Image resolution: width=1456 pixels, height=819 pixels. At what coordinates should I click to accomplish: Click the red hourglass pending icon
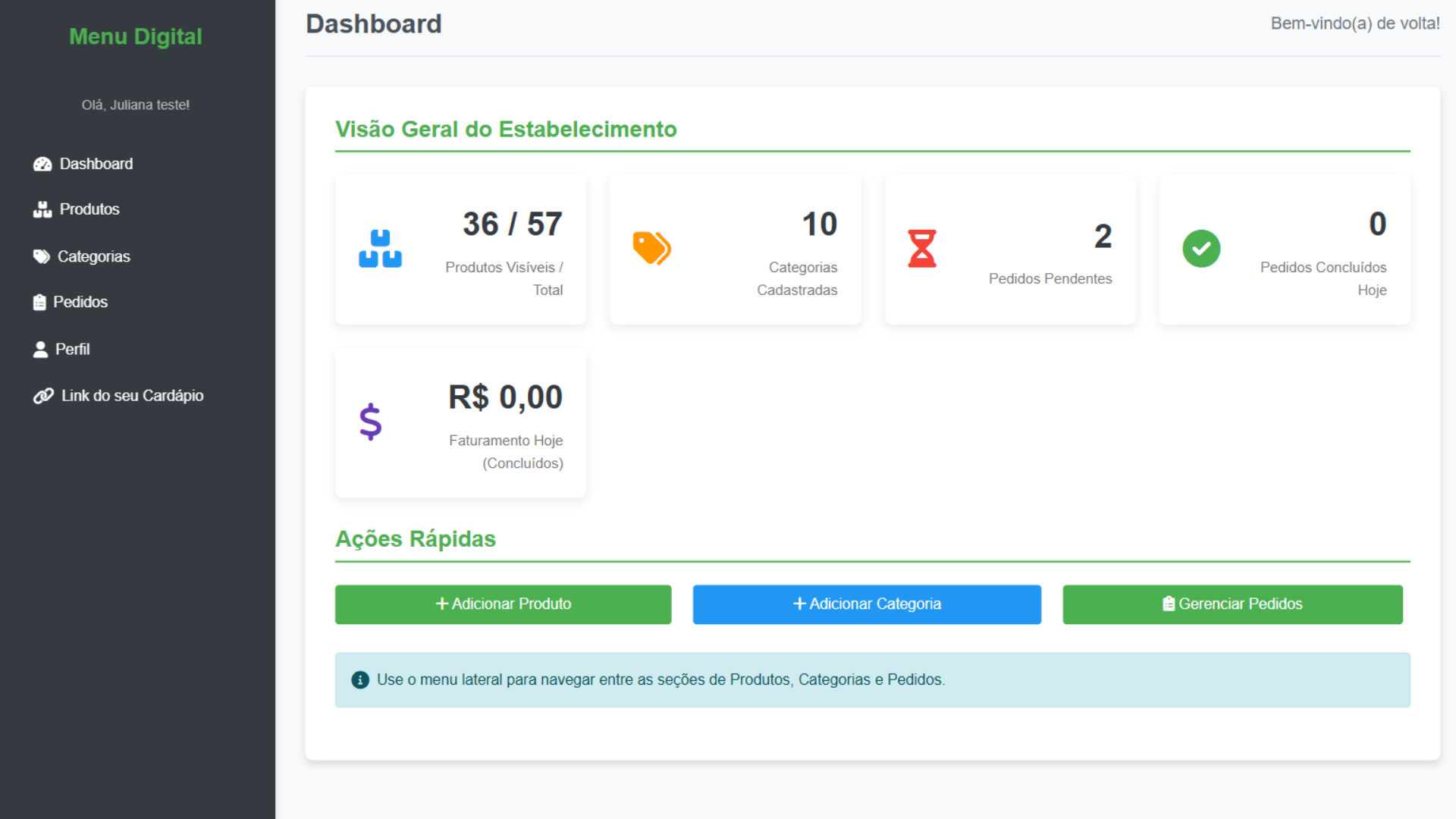click(922, 249)
